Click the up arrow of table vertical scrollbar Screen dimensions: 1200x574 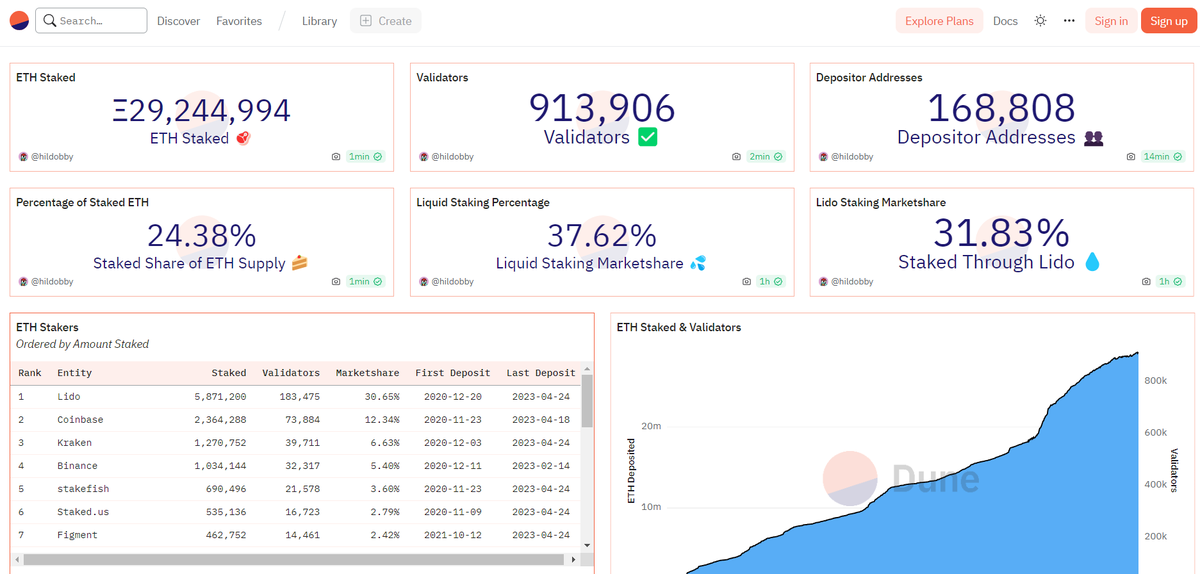(x=587, y=368)
